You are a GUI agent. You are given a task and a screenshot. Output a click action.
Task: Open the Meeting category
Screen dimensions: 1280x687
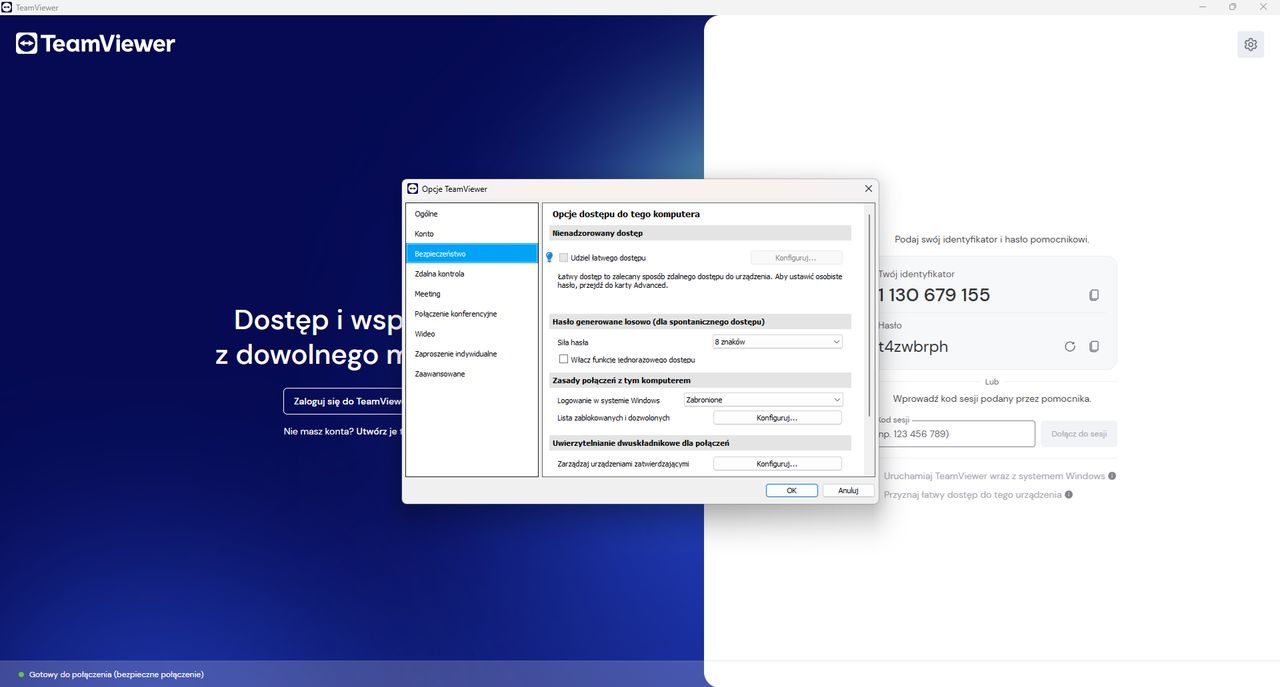coord(472,294)
